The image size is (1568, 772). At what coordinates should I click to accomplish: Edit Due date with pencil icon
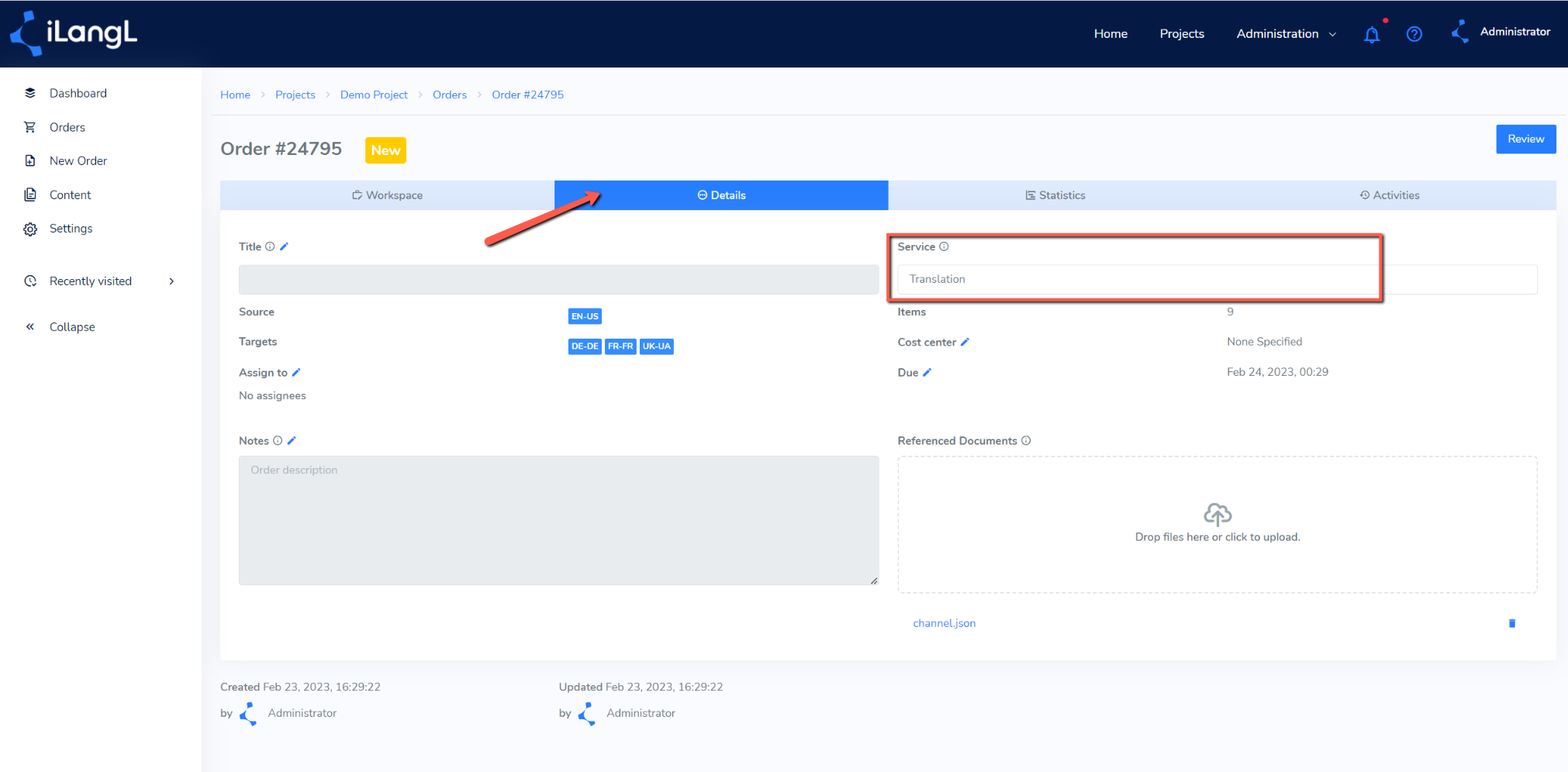(927, 373)
